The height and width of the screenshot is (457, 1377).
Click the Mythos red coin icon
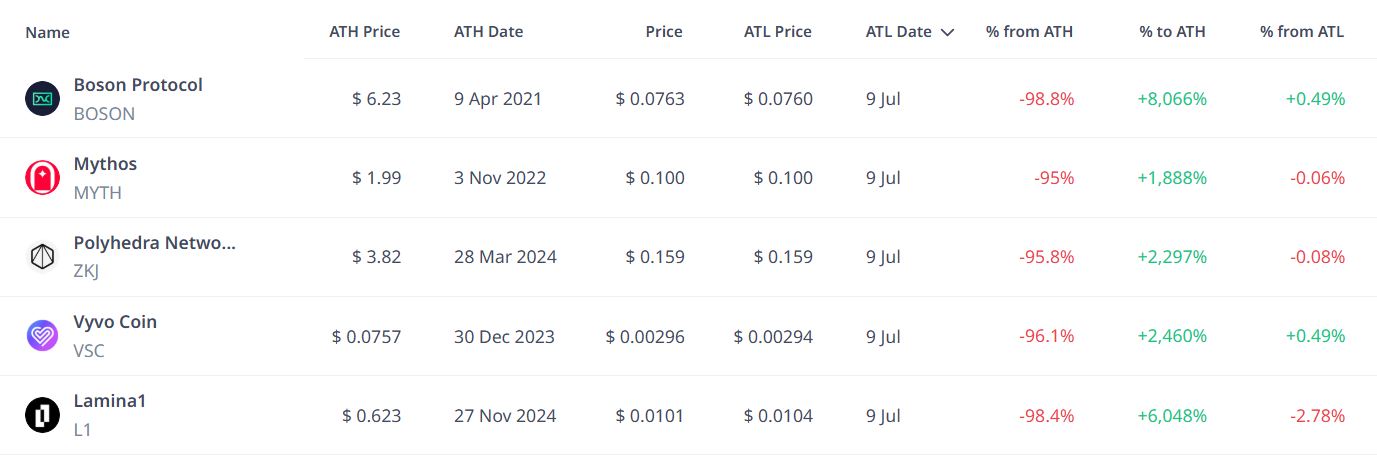click(43, 178)
